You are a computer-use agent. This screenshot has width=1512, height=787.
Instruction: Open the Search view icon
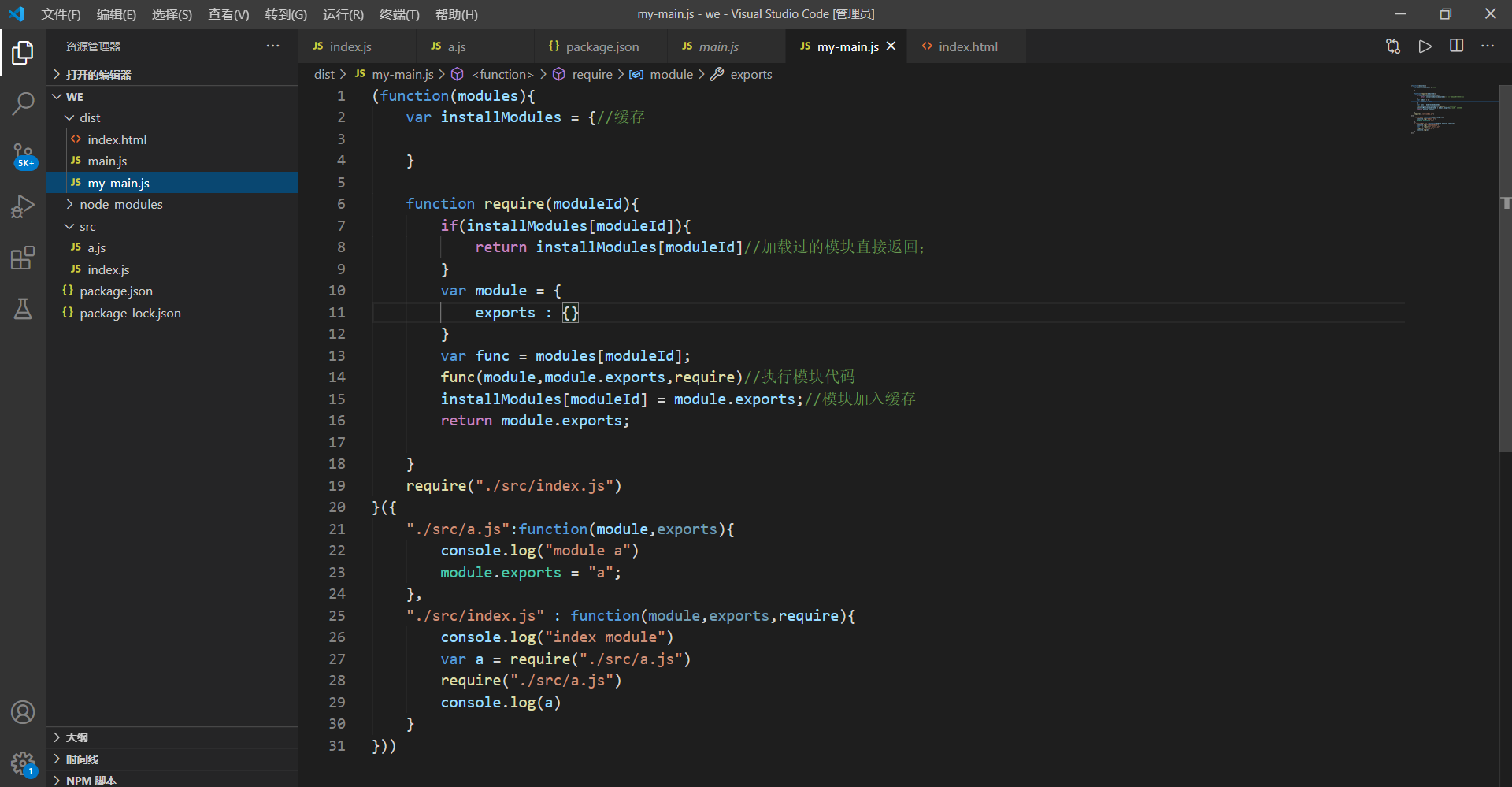(x=23, y=103)
